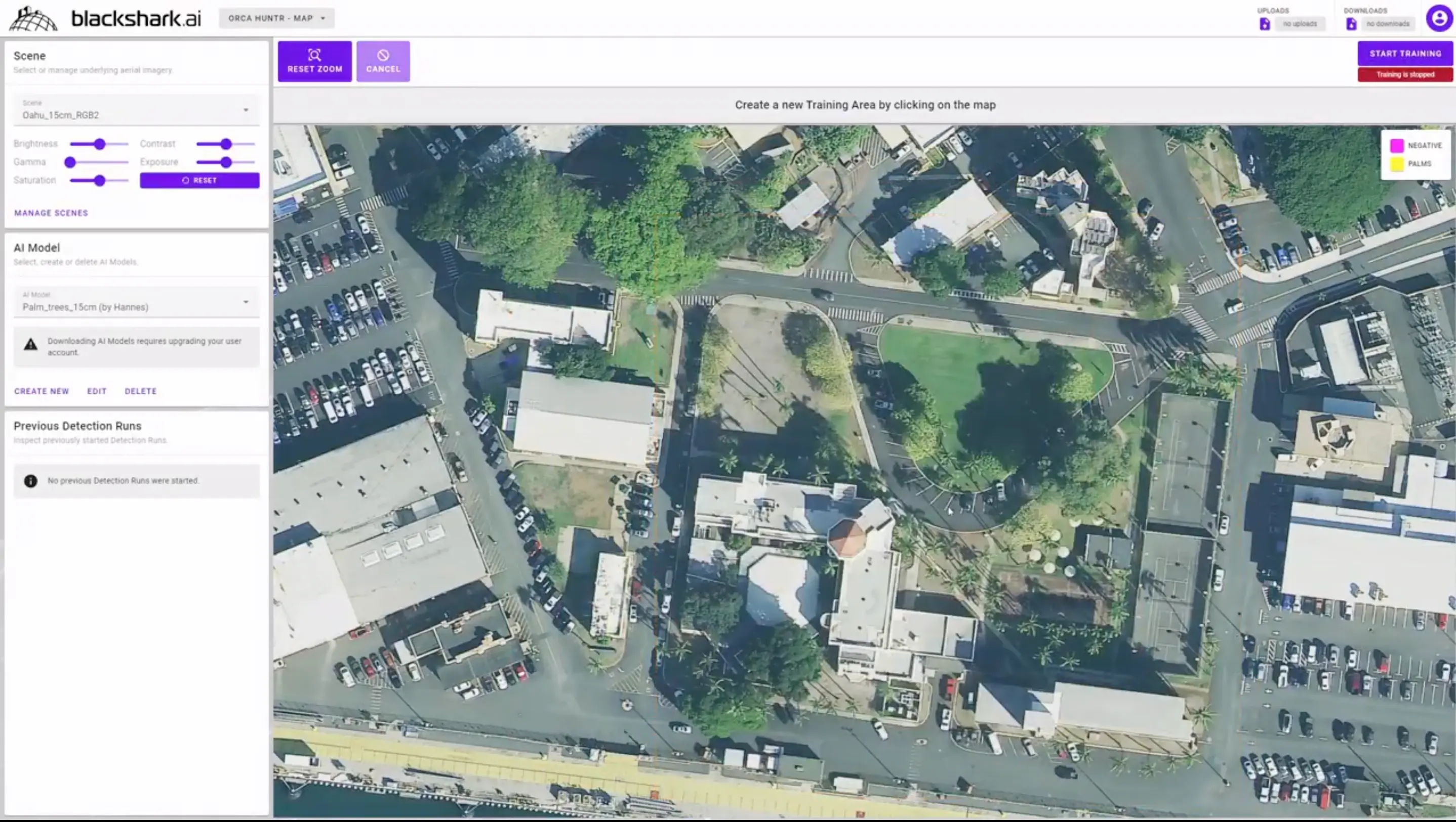
Task: Click Create New AI model
Action: (x=42, y=391)
